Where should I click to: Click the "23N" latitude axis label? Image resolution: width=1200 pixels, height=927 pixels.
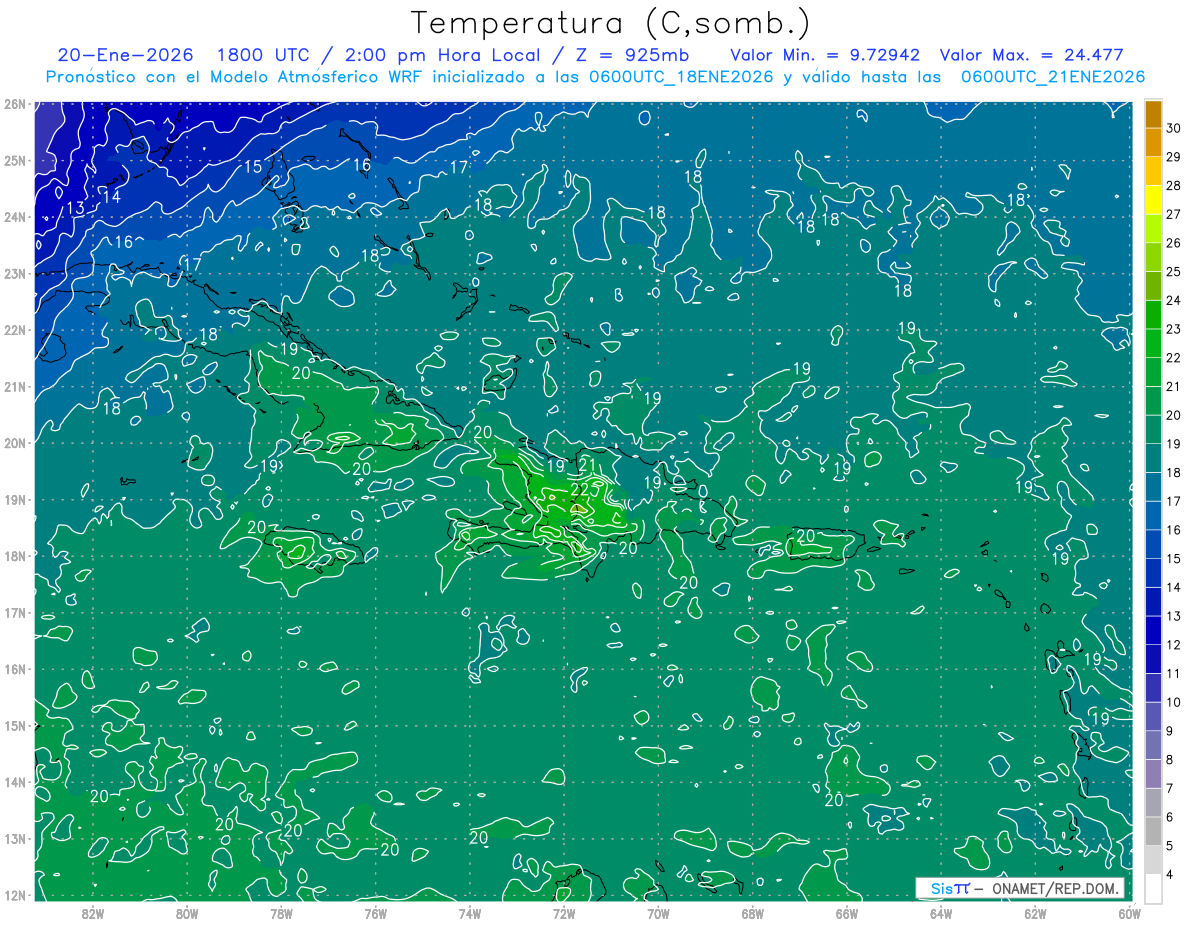point(14,273)
